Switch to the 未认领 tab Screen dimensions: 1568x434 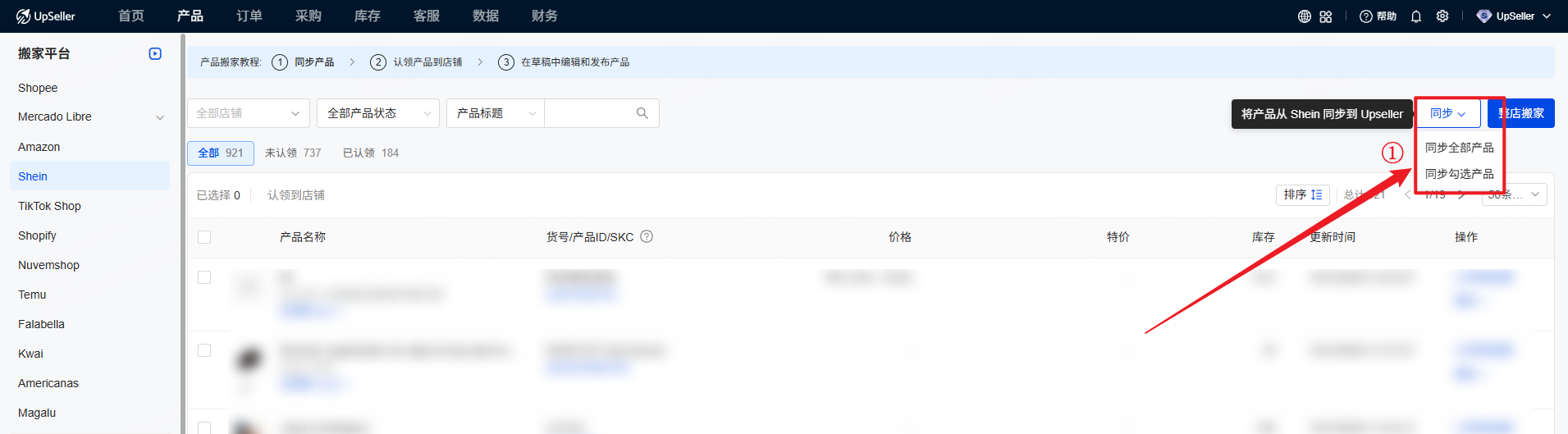[x=293, y=153]
